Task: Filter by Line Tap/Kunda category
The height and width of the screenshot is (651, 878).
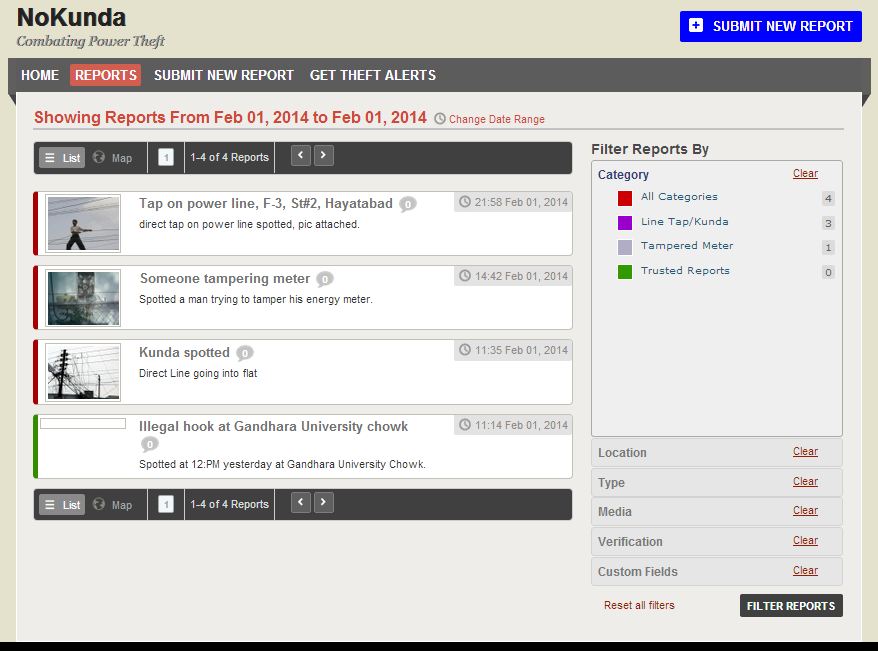Action: point(685,222)
